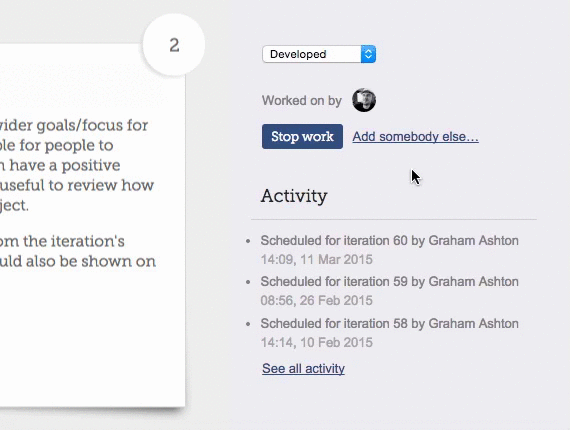Click the Activity section heading

click(294, 196)
